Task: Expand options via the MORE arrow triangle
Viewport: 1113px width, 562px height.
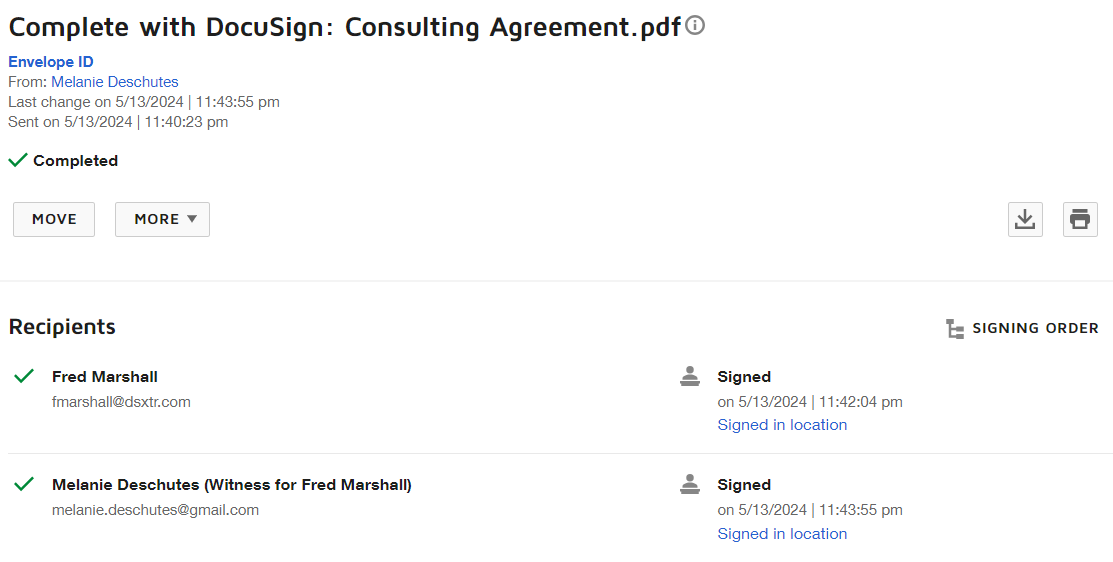Action: tap(192, 219)
